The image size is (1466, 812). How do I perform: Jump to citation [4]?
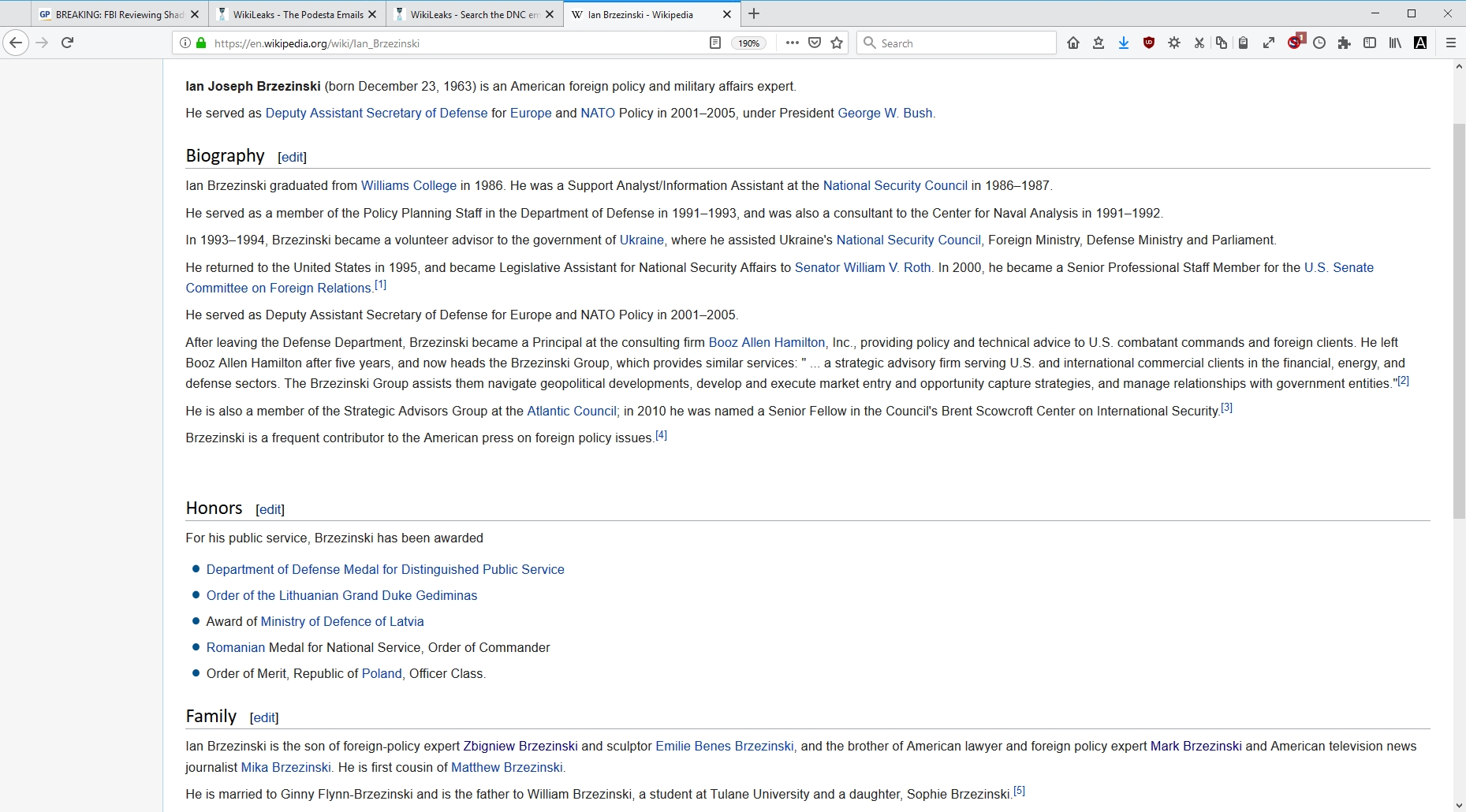(x=661, y=435)
